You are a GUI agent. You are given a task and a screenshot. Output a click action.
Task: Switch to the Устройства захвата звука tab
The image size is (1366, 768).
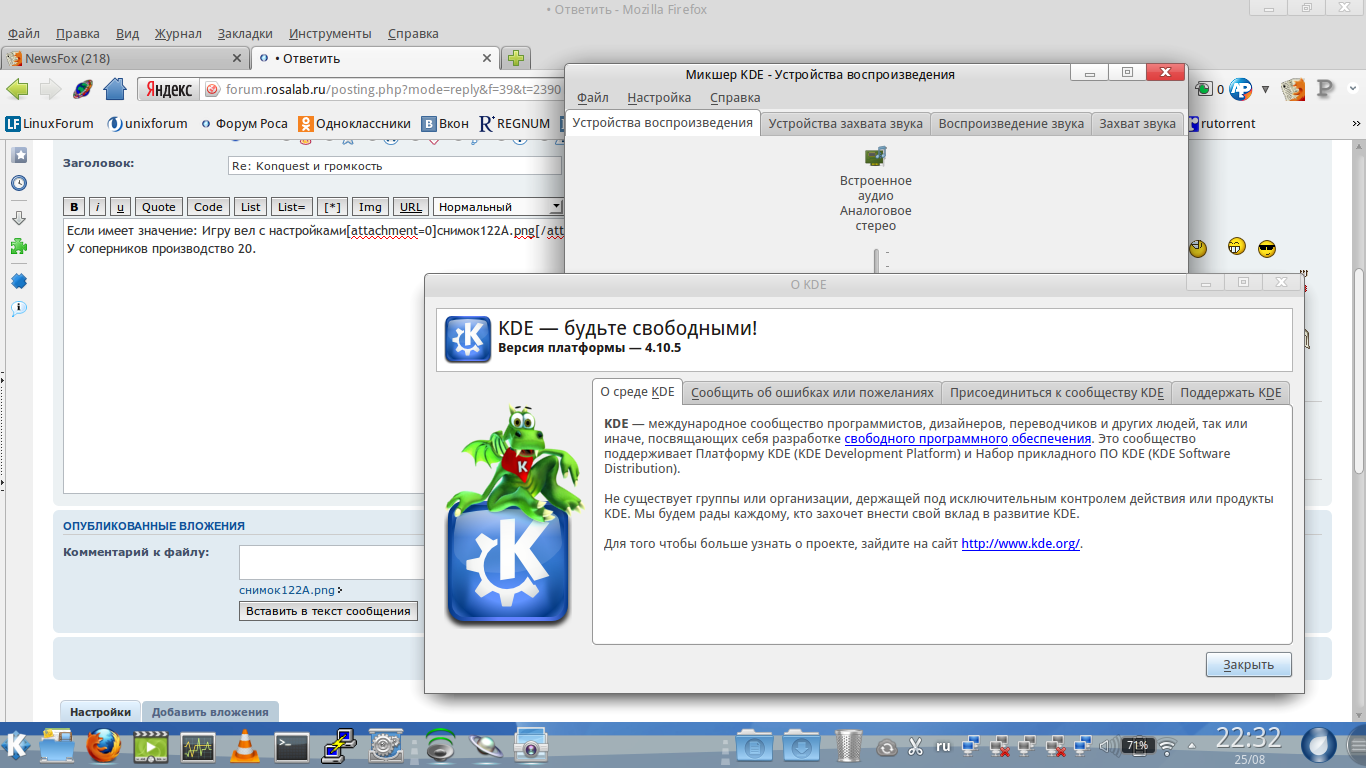(846, 124)
